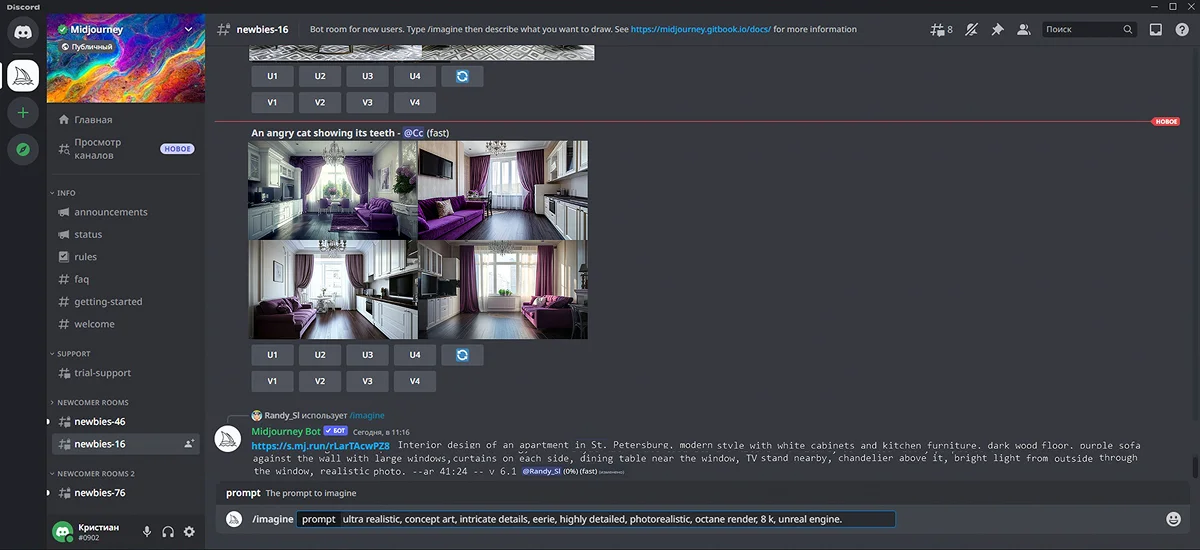
Task: Click V3 under the purple apartment images
Action: pos(368,381)
